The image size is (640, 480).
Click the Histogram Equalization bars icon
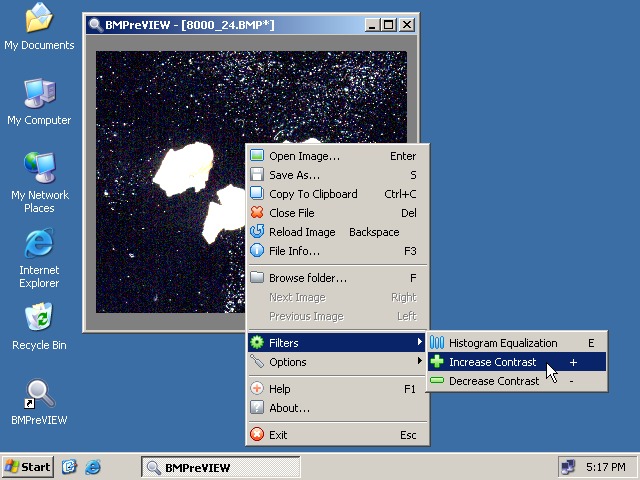tap(437, 343)
